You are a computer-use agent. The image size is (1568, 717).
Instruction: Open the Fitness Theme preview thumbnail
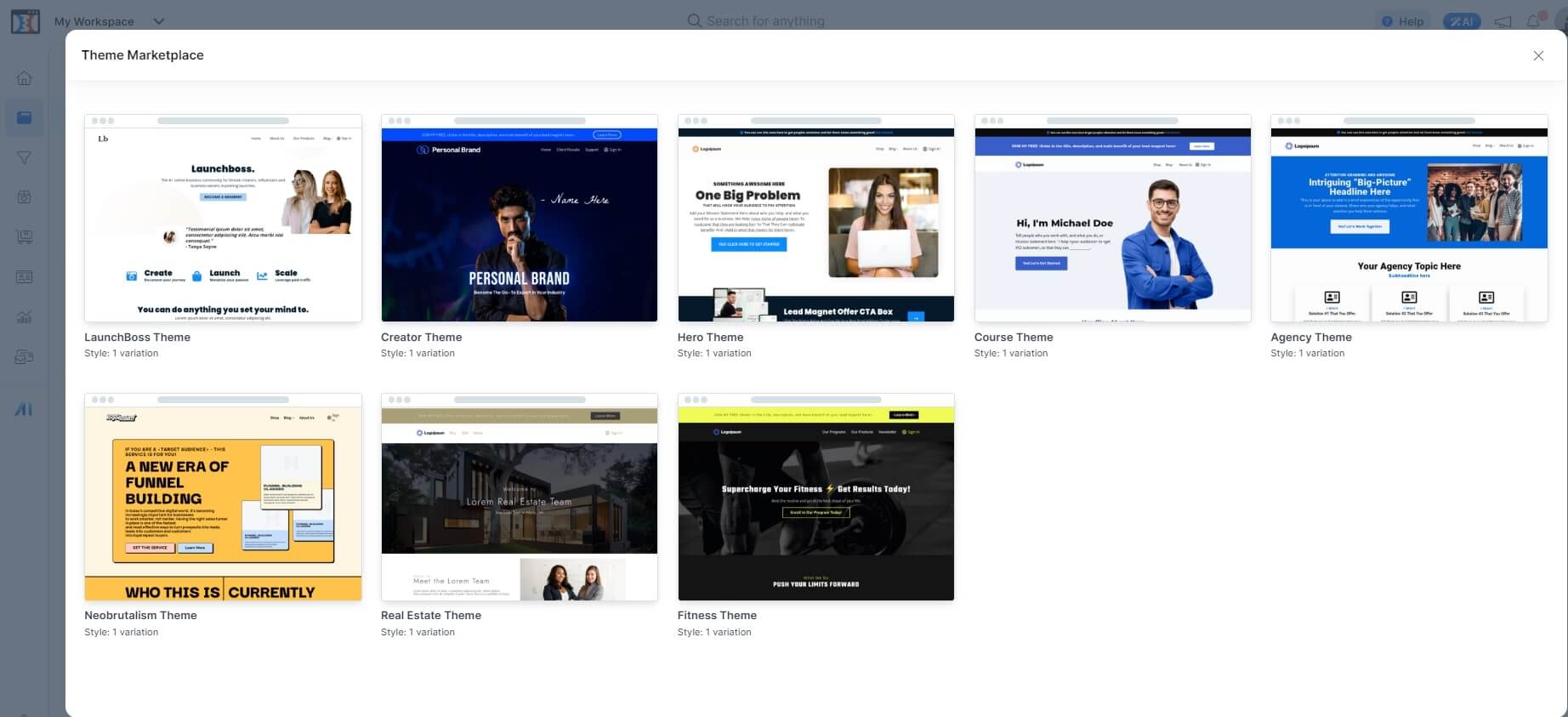click(x=815, y=497)
